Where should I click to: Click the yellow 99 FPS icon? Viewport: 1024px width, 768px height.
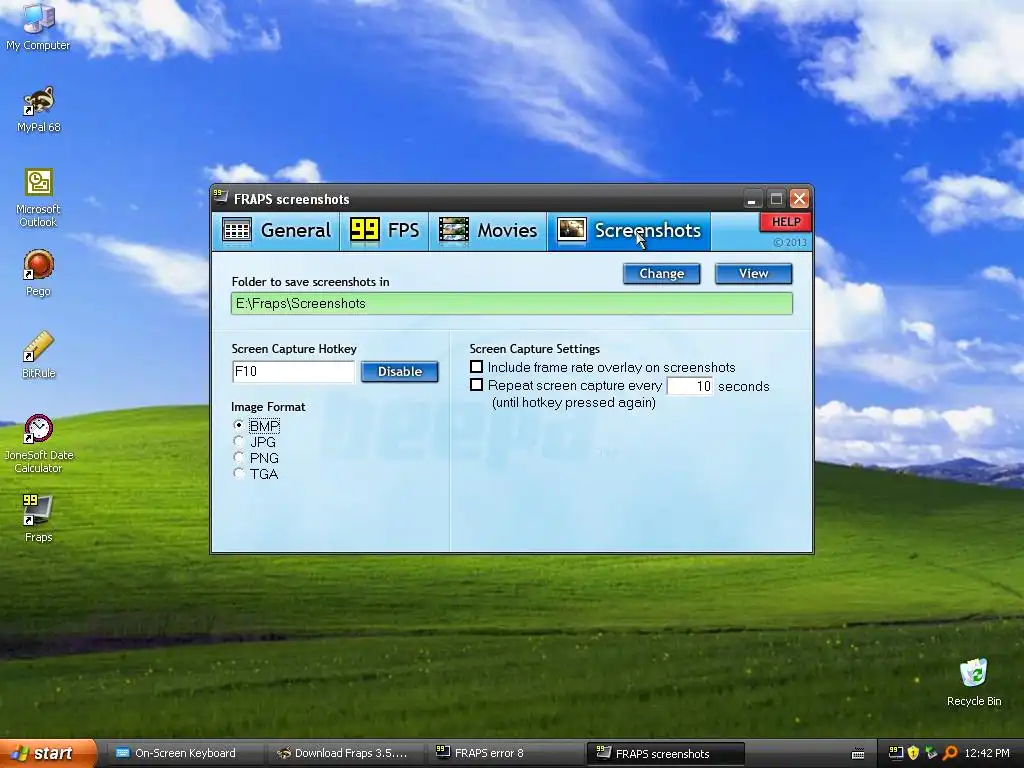click(x=364, y=230)
